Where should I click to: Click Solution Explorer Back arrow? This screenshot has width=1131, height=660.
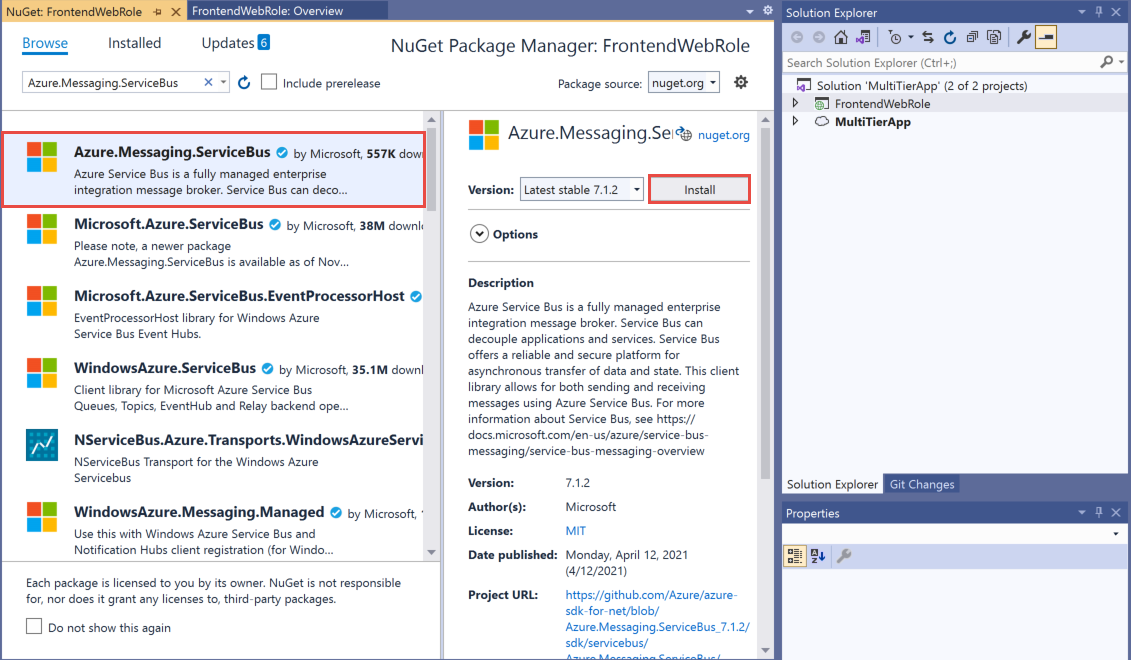point(797,38)
